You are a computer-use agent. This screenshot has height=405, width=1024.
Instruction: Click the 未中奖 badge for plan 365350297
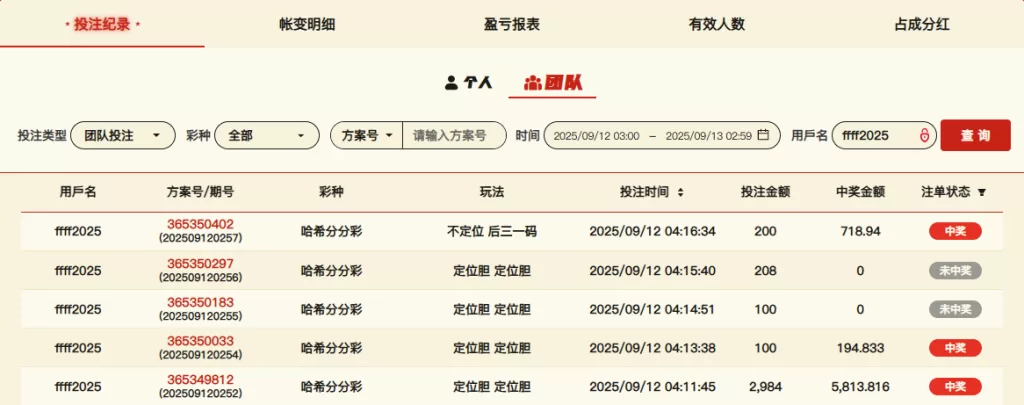(955, 270)
